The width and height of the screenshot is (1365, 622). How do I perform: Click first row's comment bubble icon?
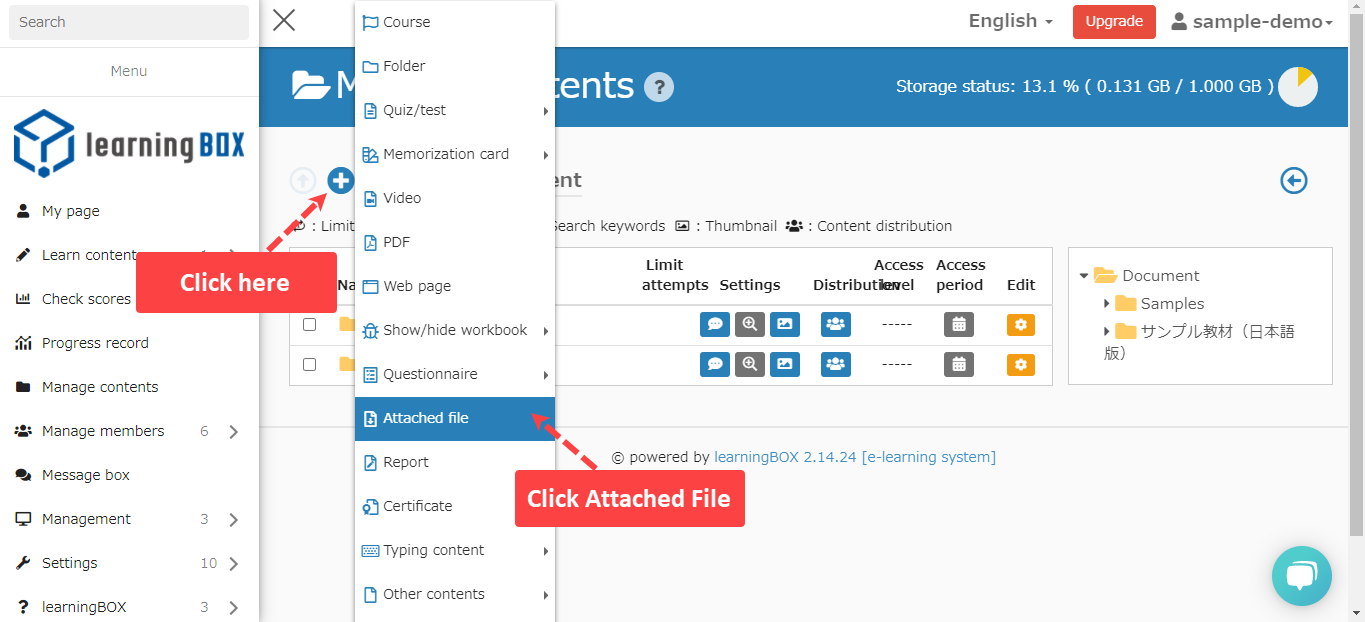[x=714, y=324]
